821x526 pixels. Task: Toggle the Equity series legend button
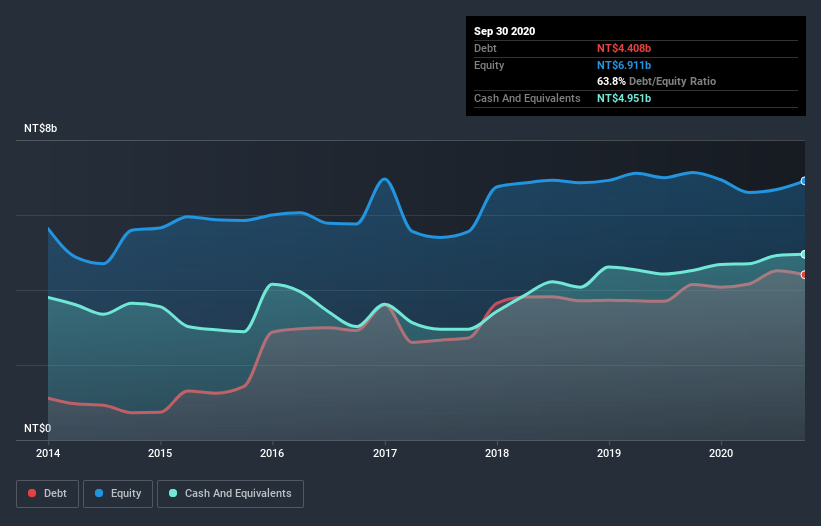click(x=118, y=494)
